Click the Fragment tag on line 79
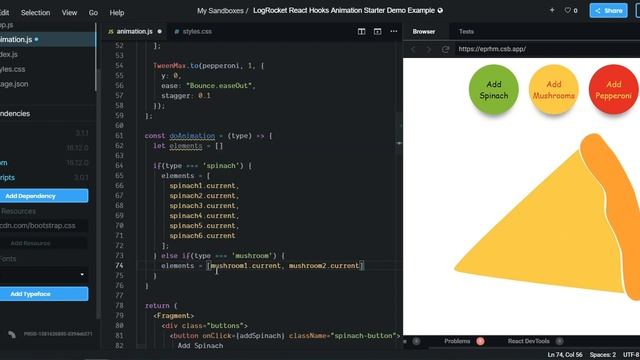The image size is (640, 360). pos(173,316)
